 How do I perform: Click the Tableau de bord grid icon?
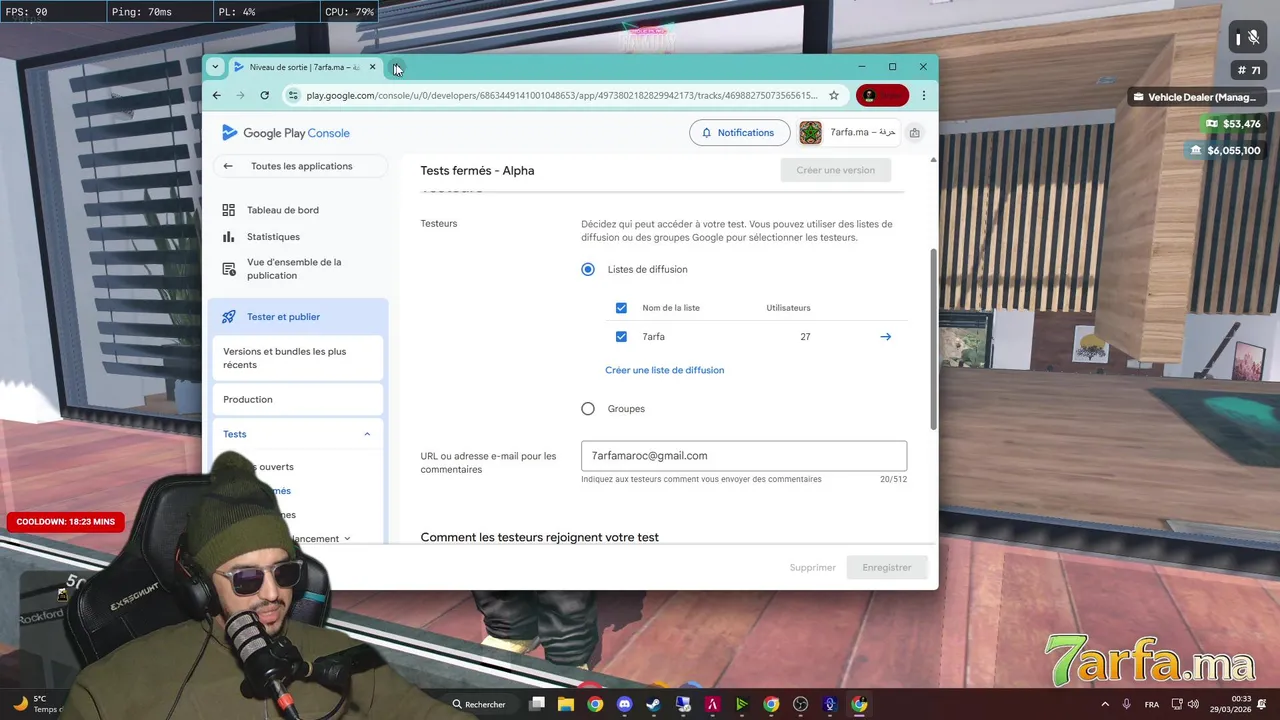(x=228, y=210)
